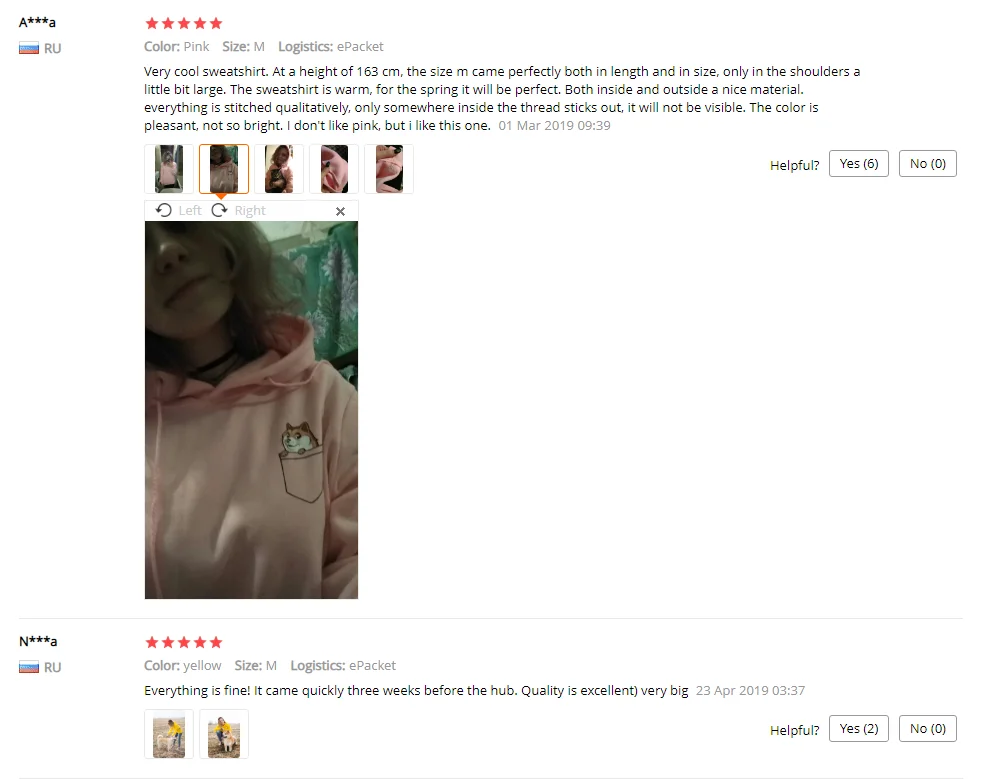Image resolution: width=981 pixels, height=779 pixels.
Task: Mark N***a's review helpful with Yes (2)
Action: 858,729
